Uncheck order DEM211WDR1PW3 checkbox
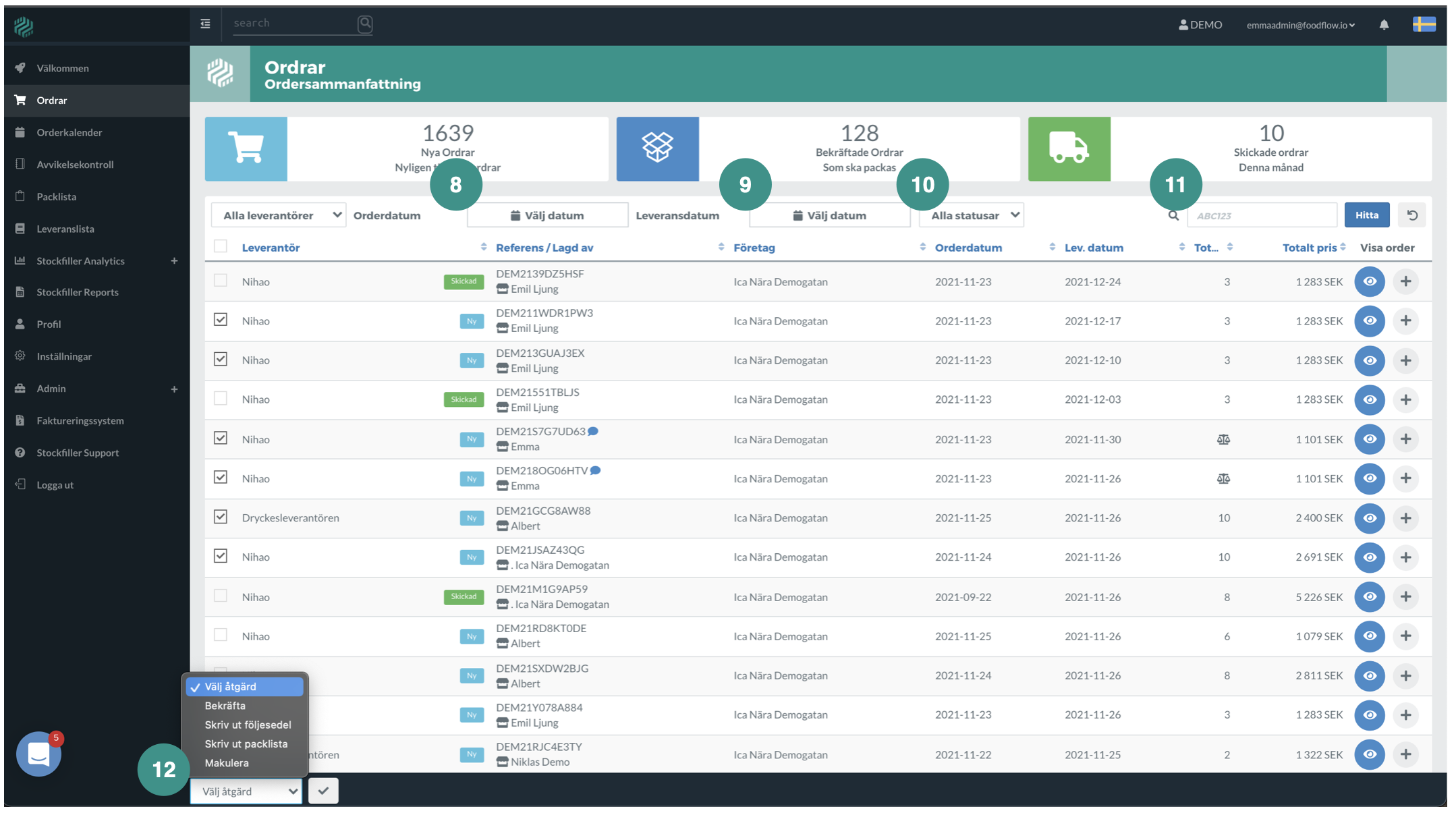This screenshot has width=1456, height=815. pyautogui.click(x=221, y=320)
